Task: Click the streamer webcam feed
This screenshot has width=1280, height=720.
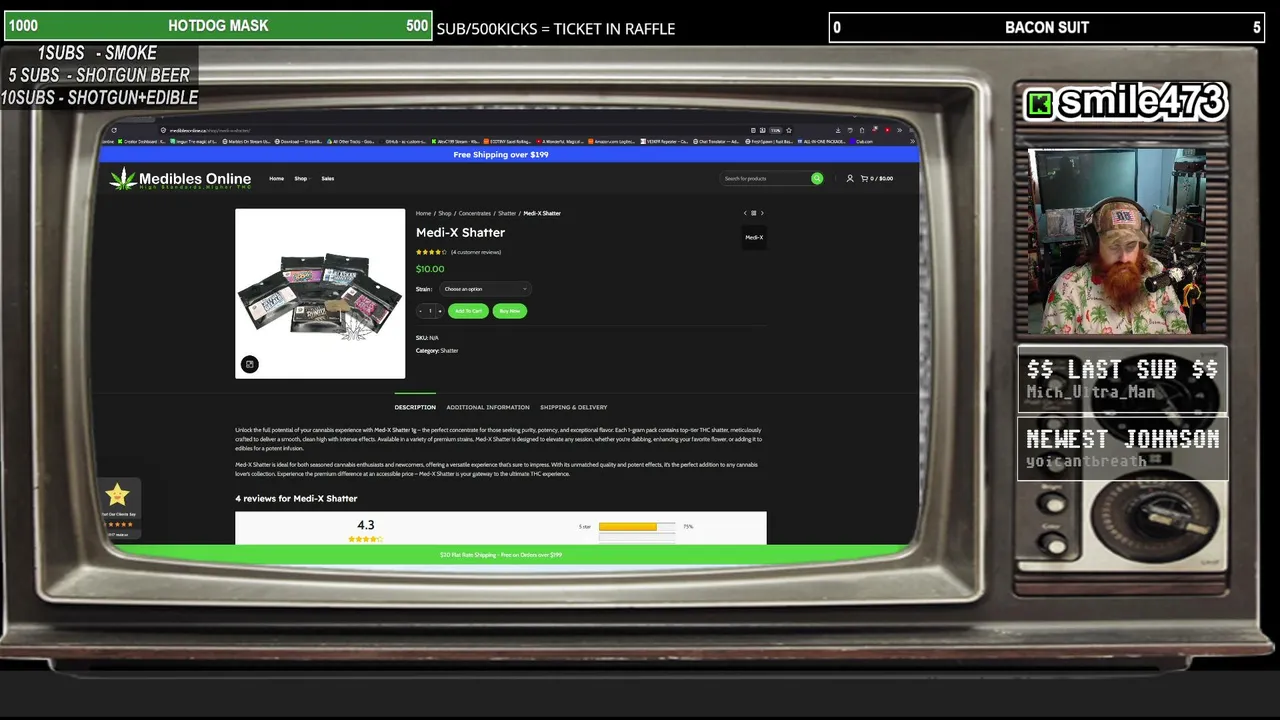Action: coord(1118,242)
